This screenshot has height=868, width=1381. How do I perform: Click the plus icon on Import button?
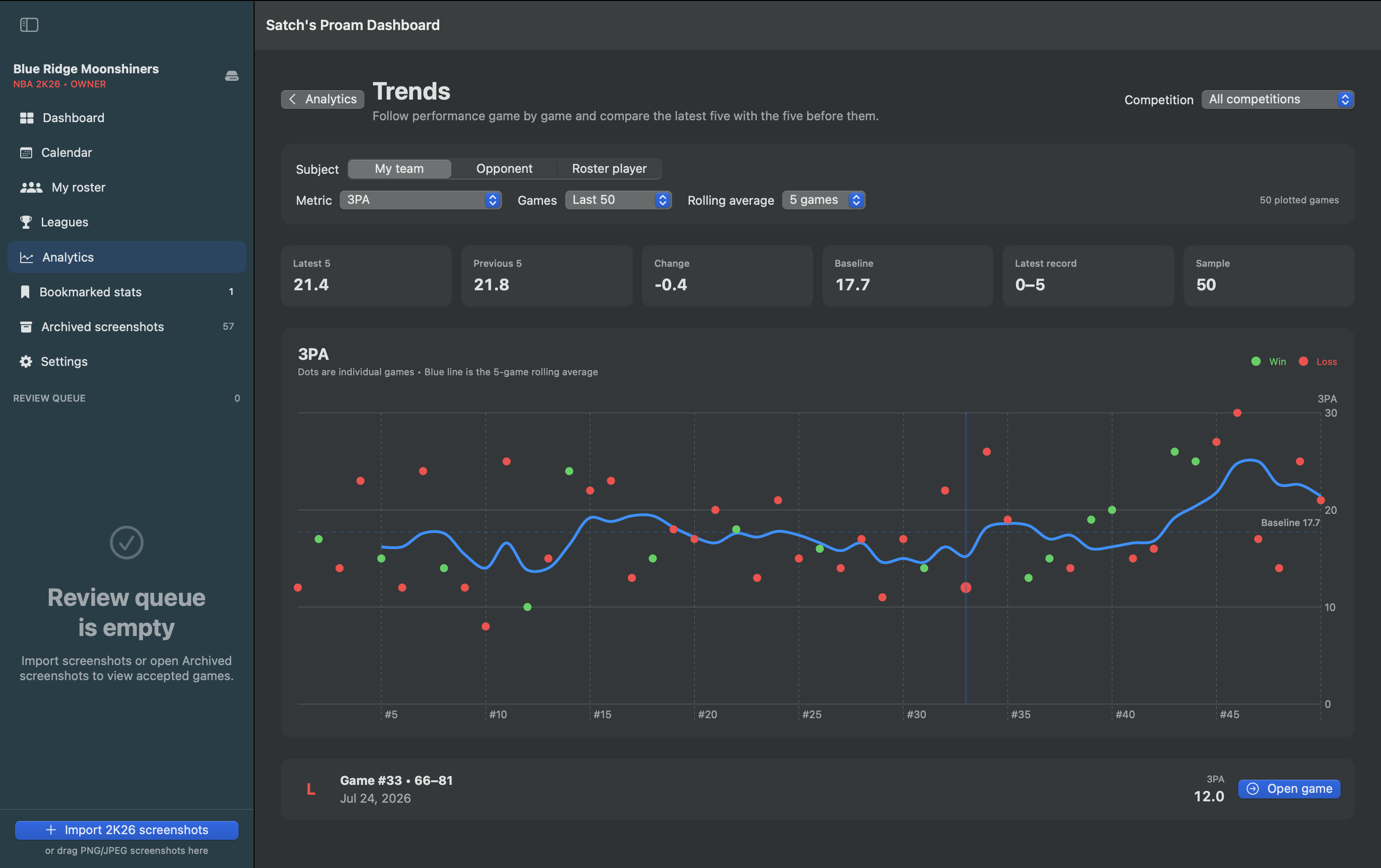tap(51, 829)
